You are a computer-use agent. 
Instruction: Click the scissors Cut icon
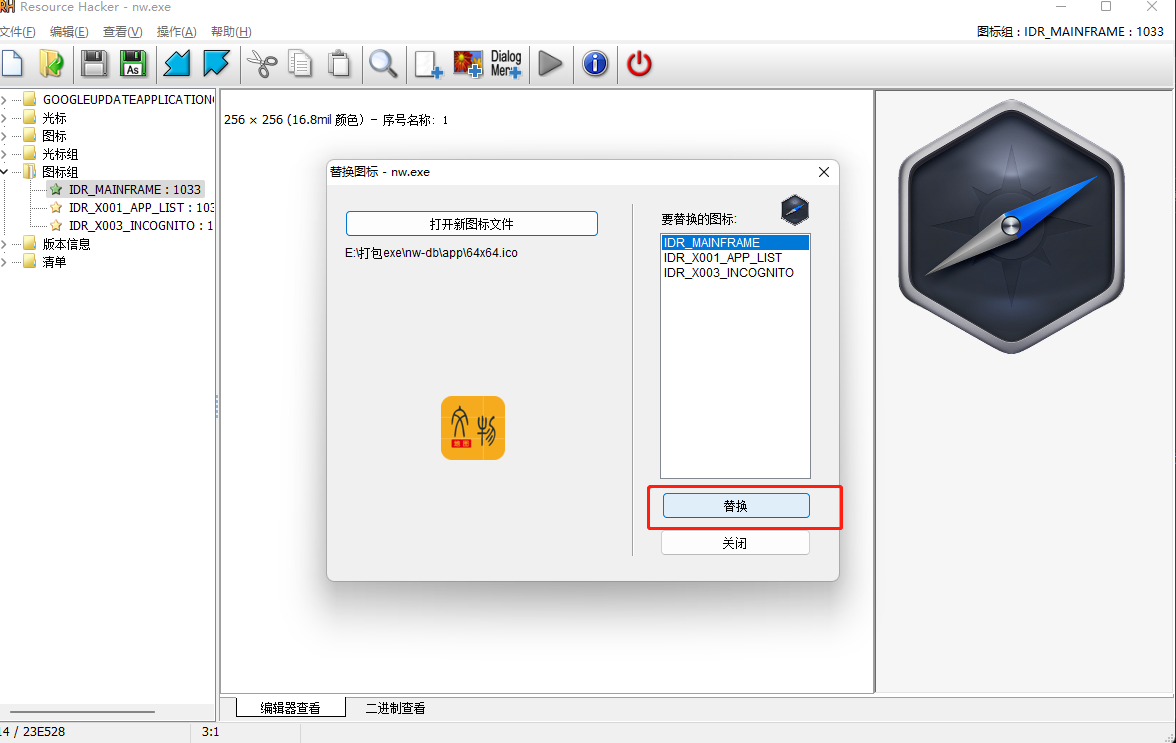pos(262,64)
